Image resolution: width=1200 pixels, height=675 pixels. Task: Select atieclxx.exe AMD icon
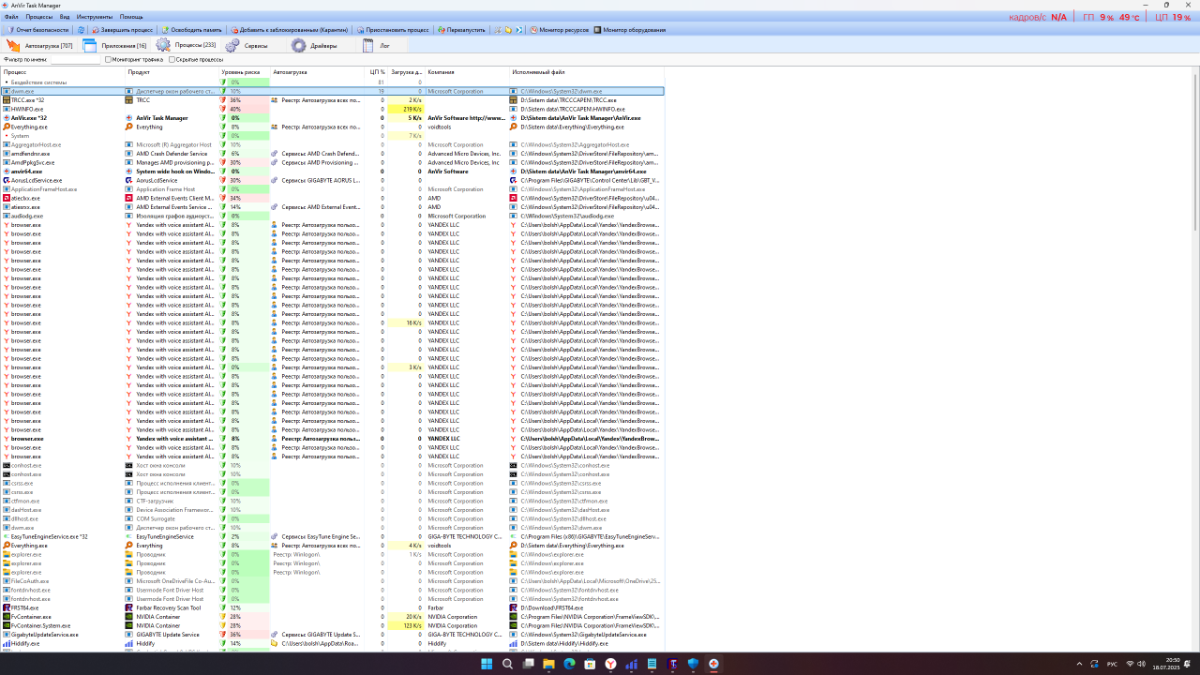(6, 198)
